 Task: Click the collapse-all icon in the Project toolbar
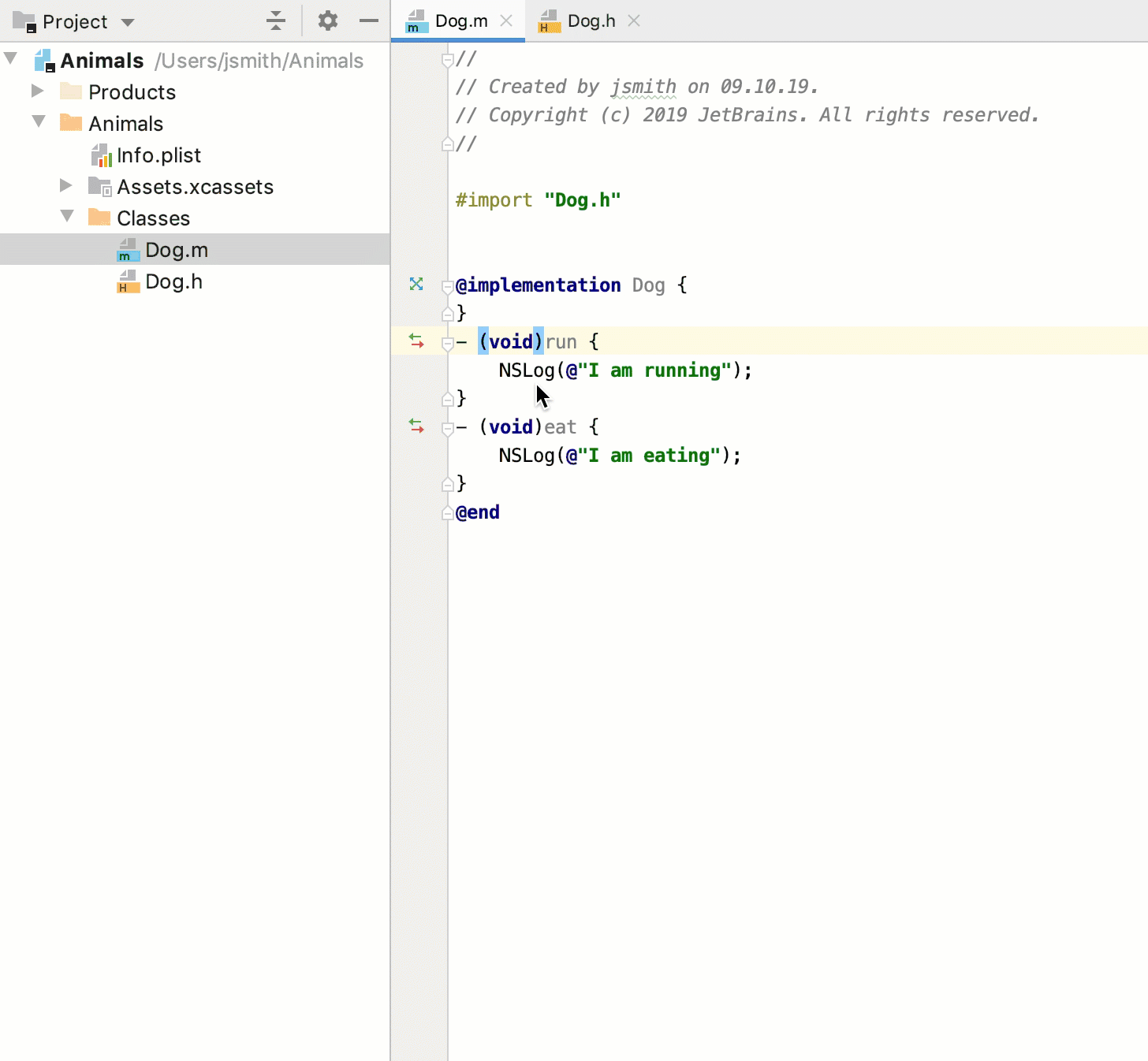tap(275, 21)
